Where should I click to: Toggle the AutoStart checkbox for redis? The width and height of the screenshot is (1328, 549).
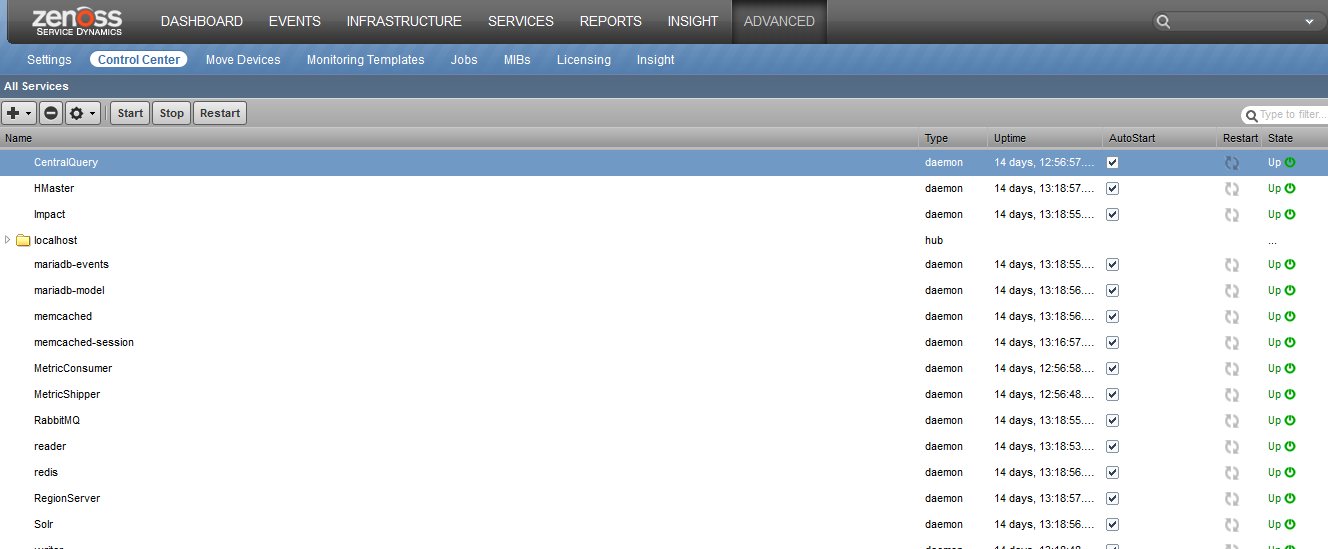coord(1113,472)
